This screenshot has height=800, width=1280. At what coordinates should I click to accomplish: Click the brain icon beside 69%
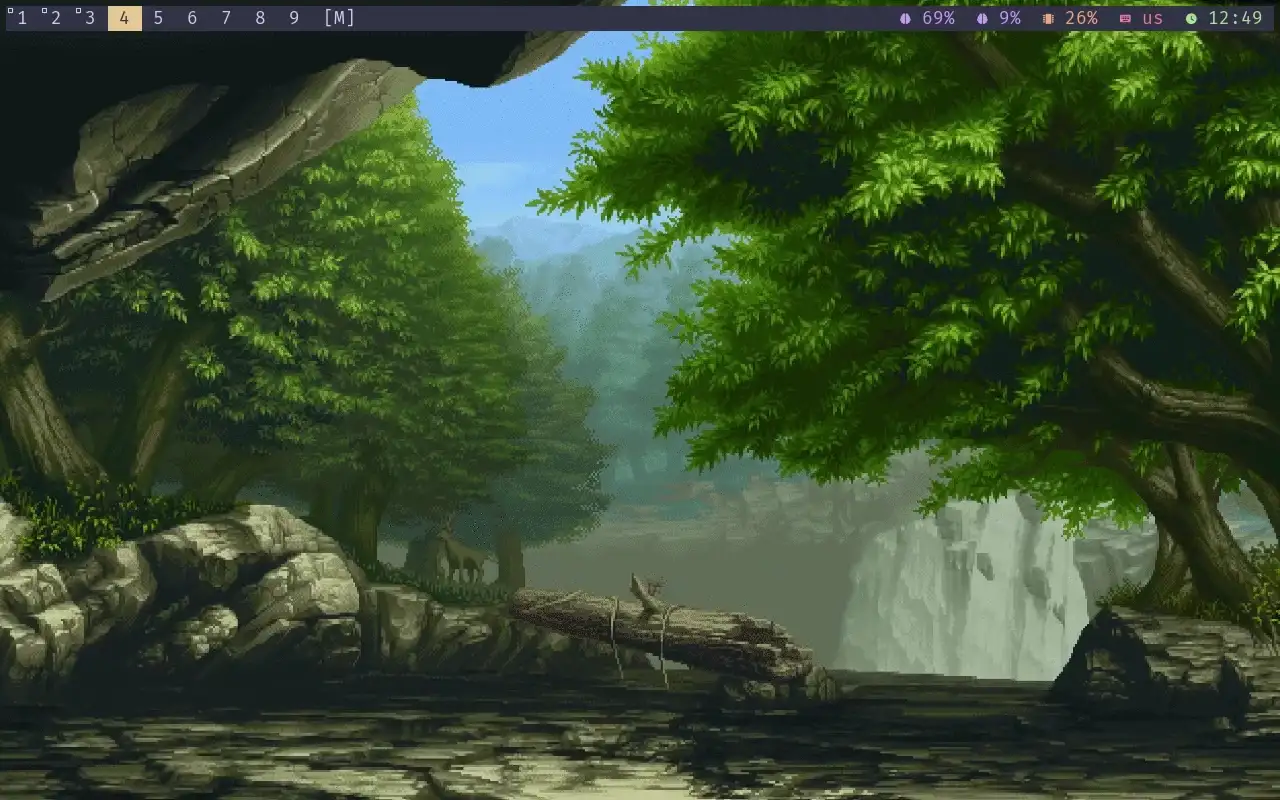(905, 18)
